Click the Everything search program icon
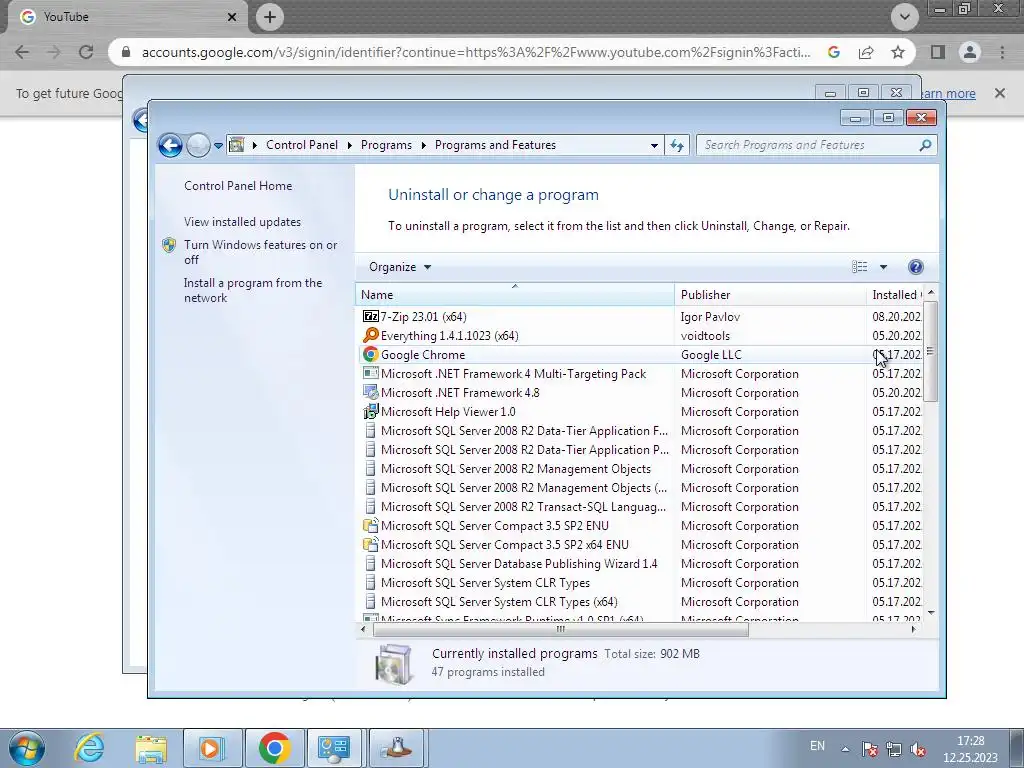1024x768 pixels. point(370,335)
